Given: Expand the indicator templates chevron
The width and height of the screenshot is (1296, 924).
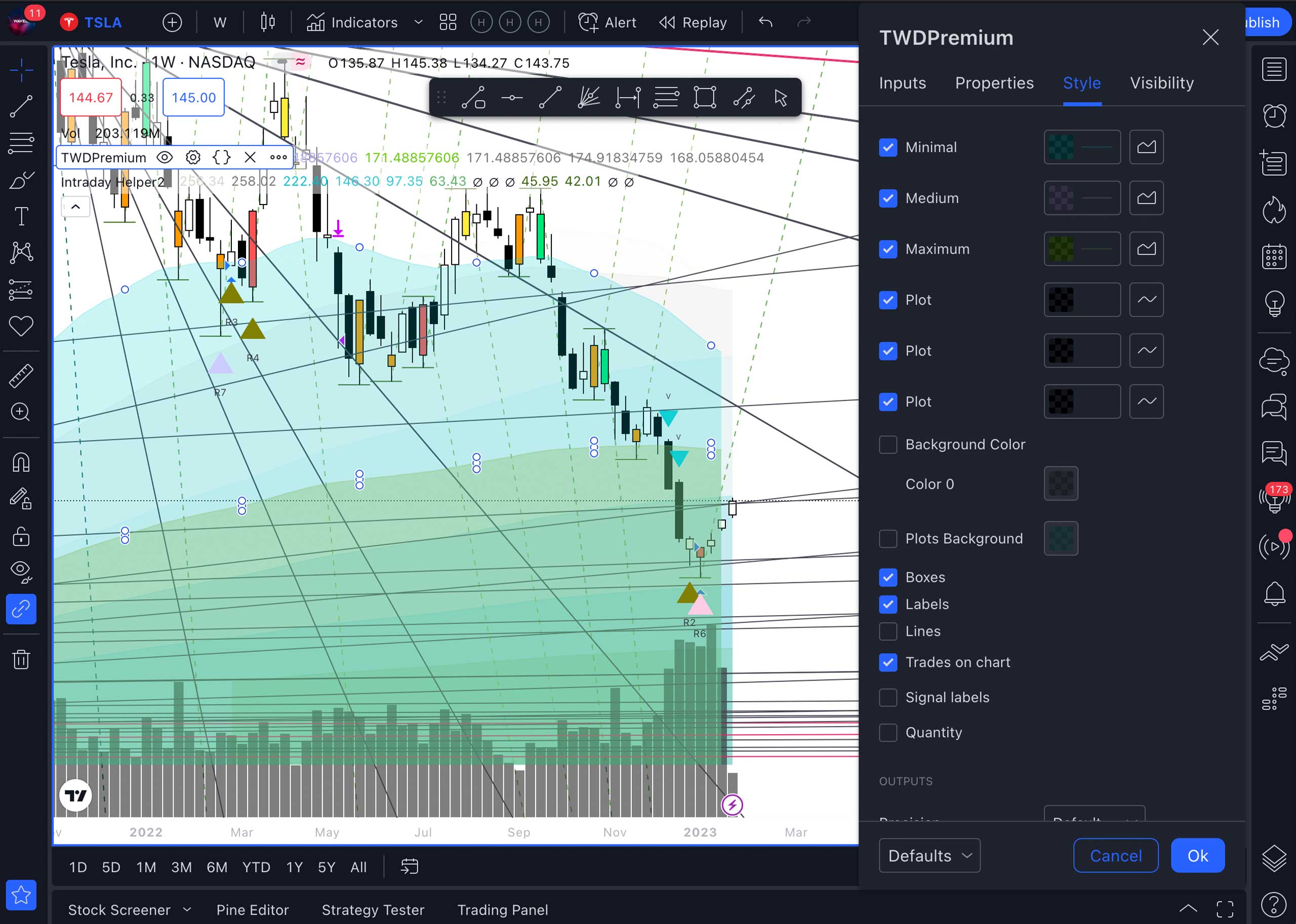Looking at the screenshot, I should 419,22.
